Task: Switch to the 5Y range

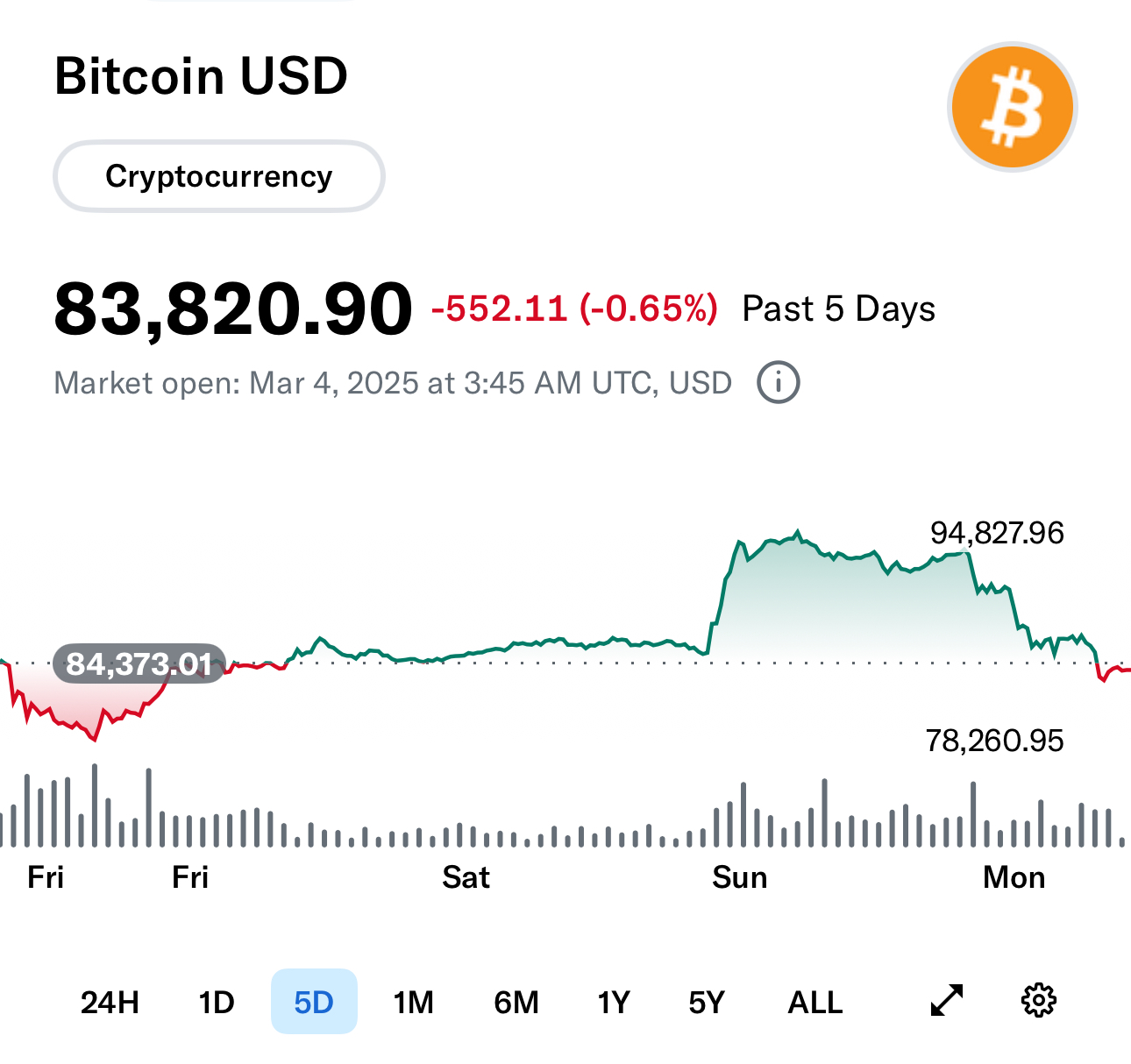Action: (x=707, y=1002)
